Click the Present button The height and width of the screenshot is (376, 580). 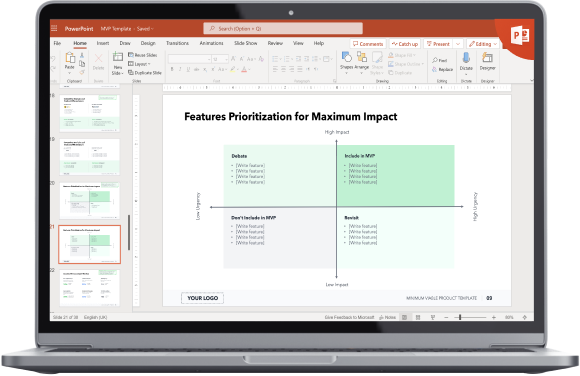tap(438, 44)
